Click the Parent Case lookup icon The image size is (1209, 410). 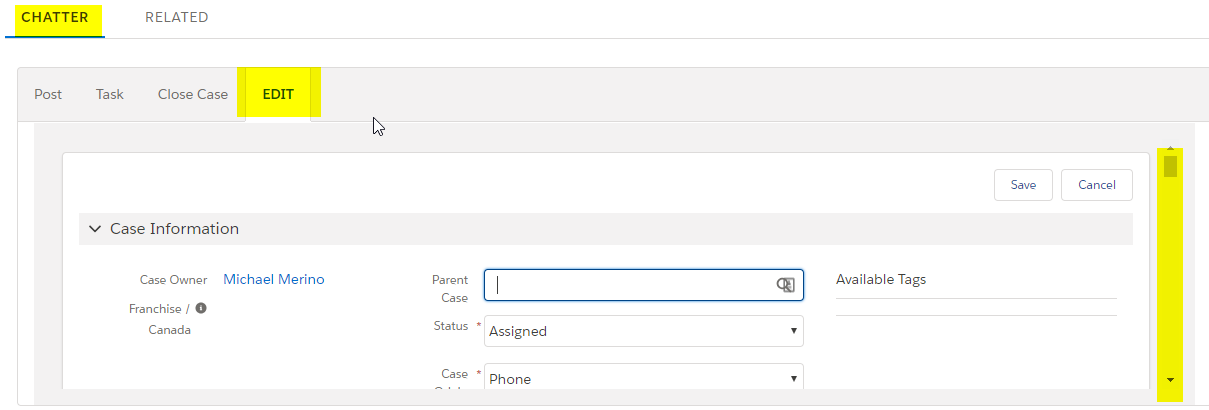click(786, 285)
